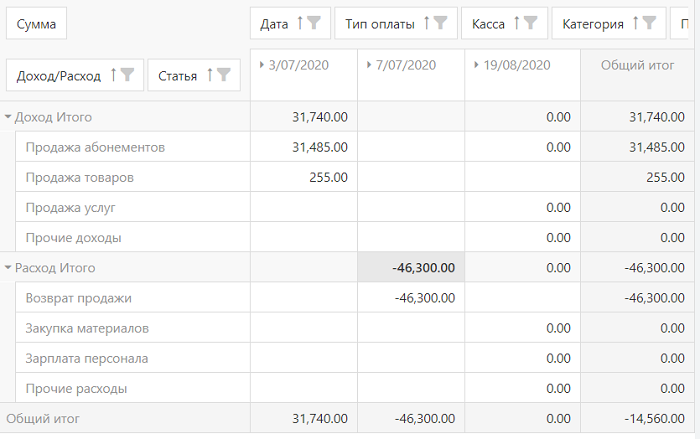Select the Продажа абонементов row header

tap(133, 147)
